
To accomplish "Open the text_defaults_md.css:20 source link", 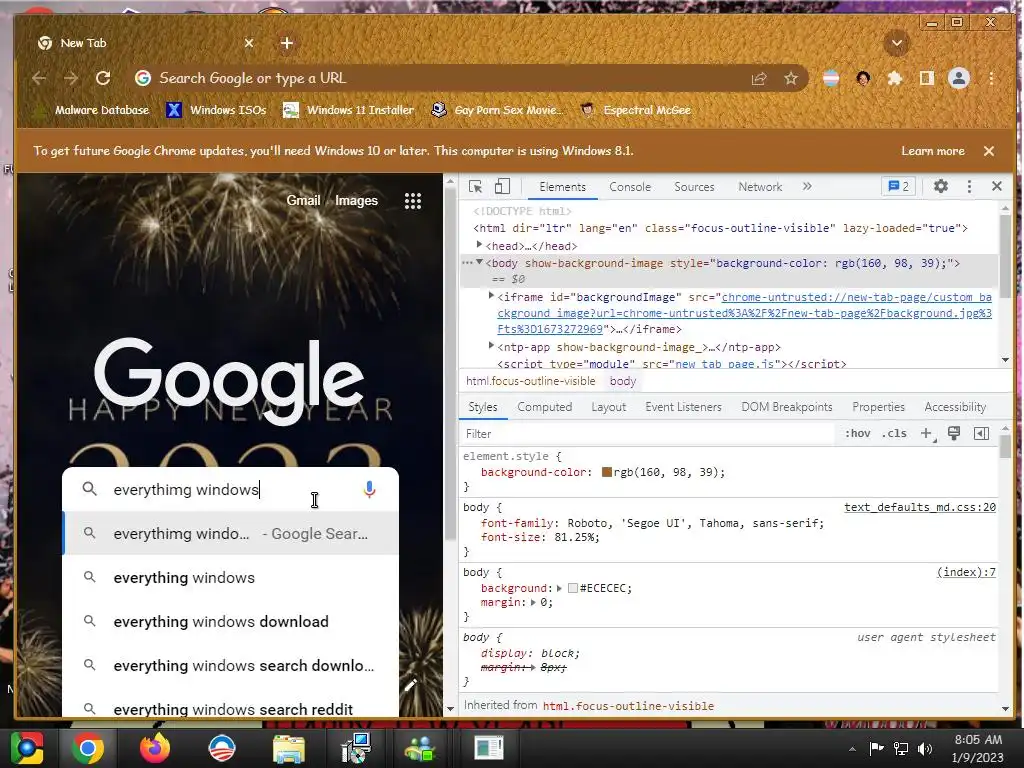I will tap(920, 507).
